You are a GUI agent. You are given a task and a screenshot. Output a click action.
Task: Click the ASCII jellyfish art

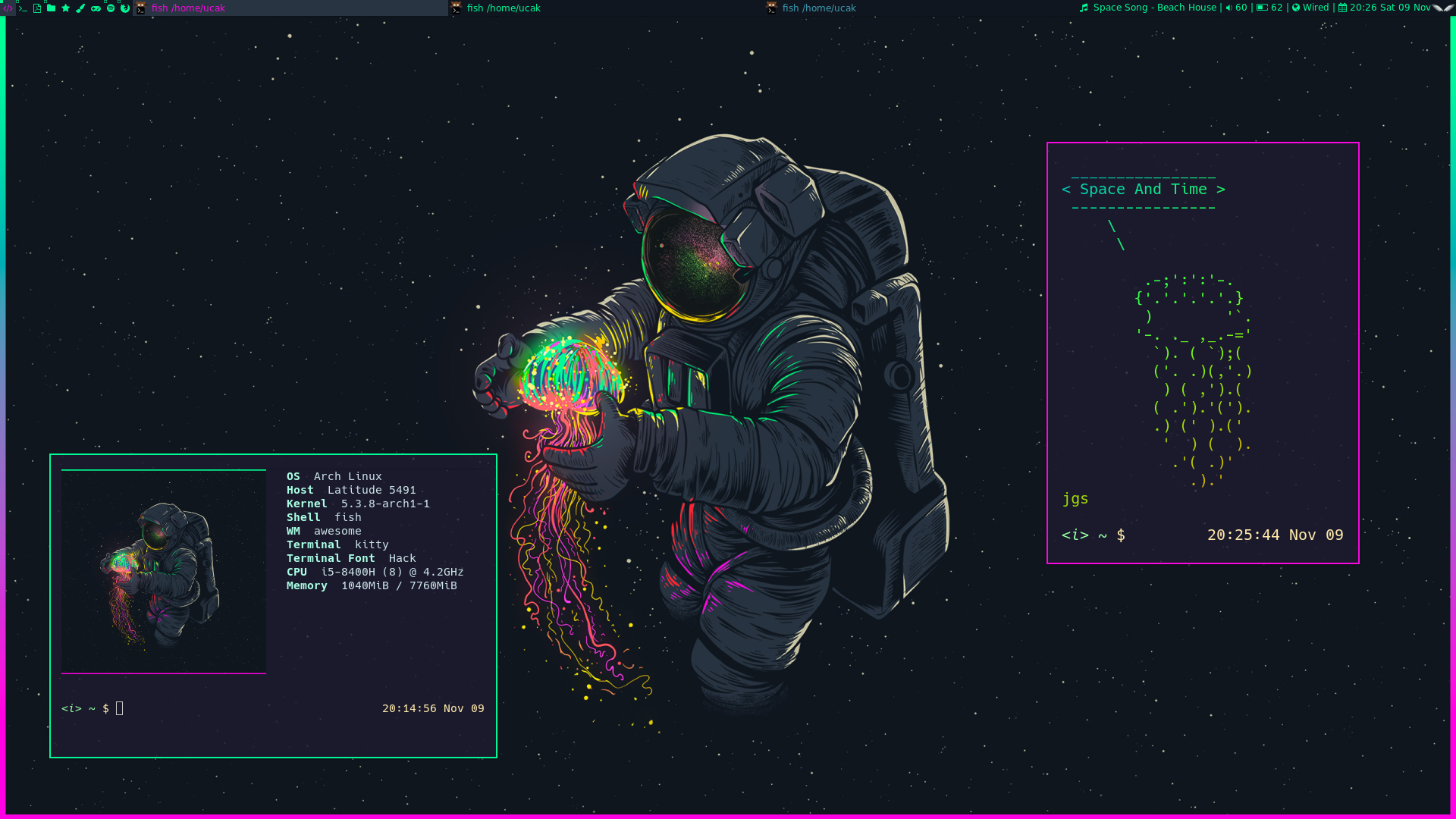pyautogui.click(x=1194, y=381)
